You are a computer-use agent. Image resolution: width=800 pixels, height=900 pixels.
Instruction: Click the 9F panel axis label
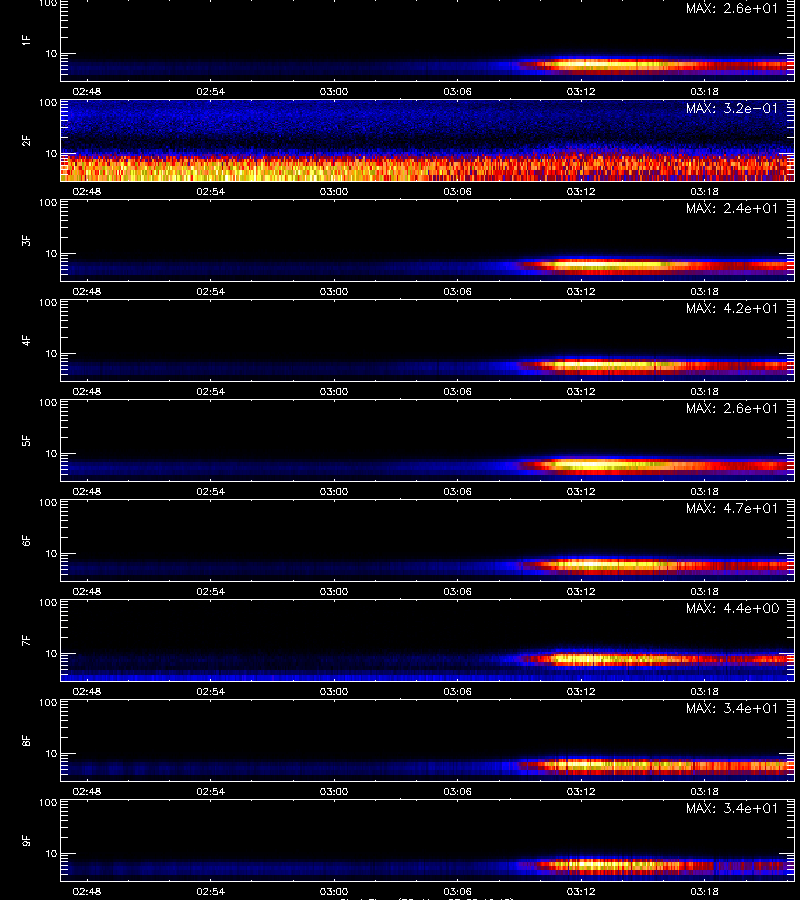pyautogui.click(x=26, y=841)
